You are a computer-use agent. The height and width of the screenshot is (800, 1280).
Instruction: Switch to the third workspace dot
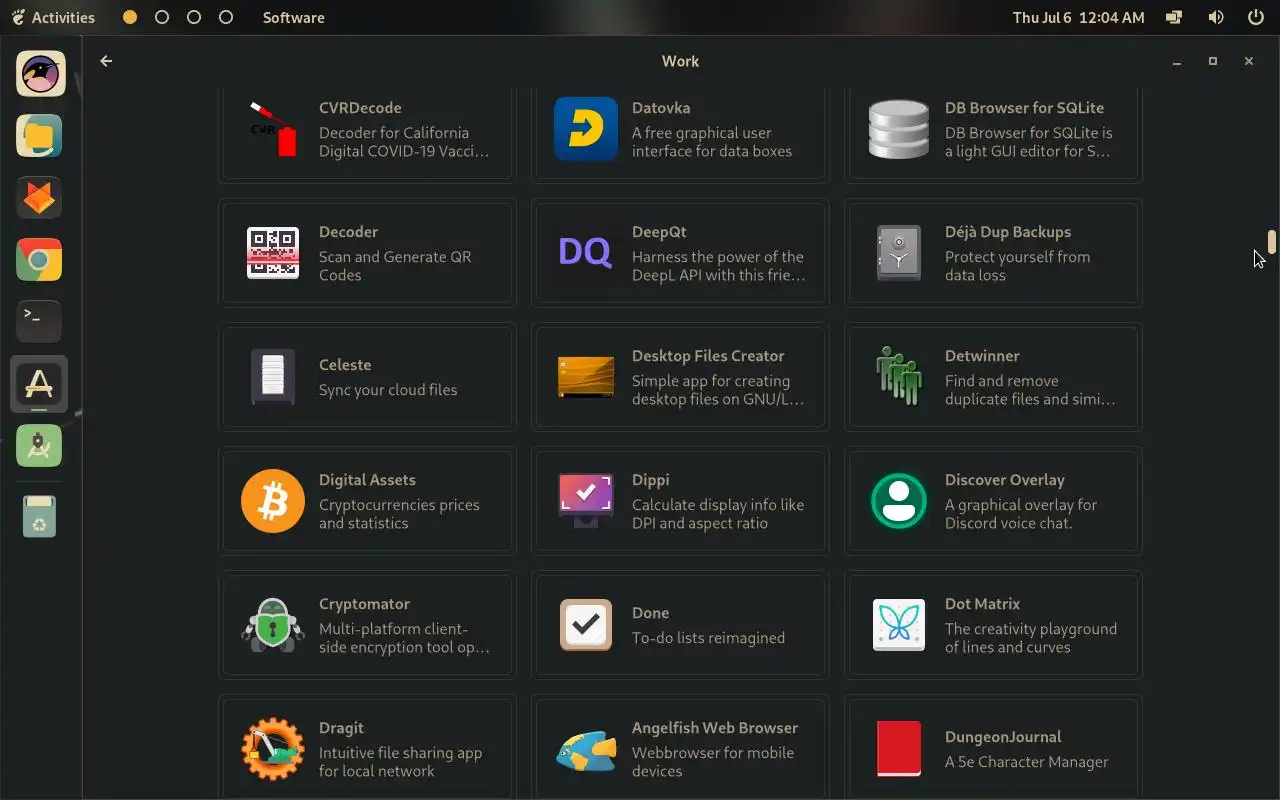coord(194,17)
